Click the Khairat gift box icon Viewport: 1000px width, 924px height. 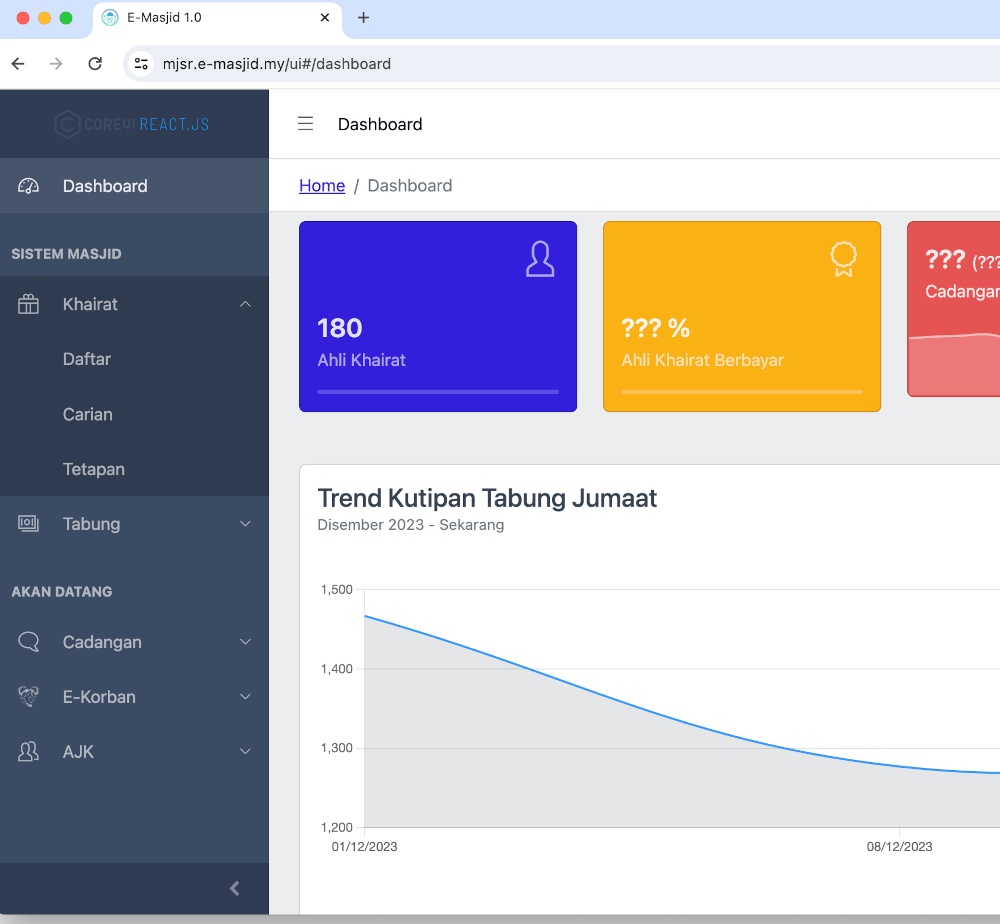pos(28,304)
